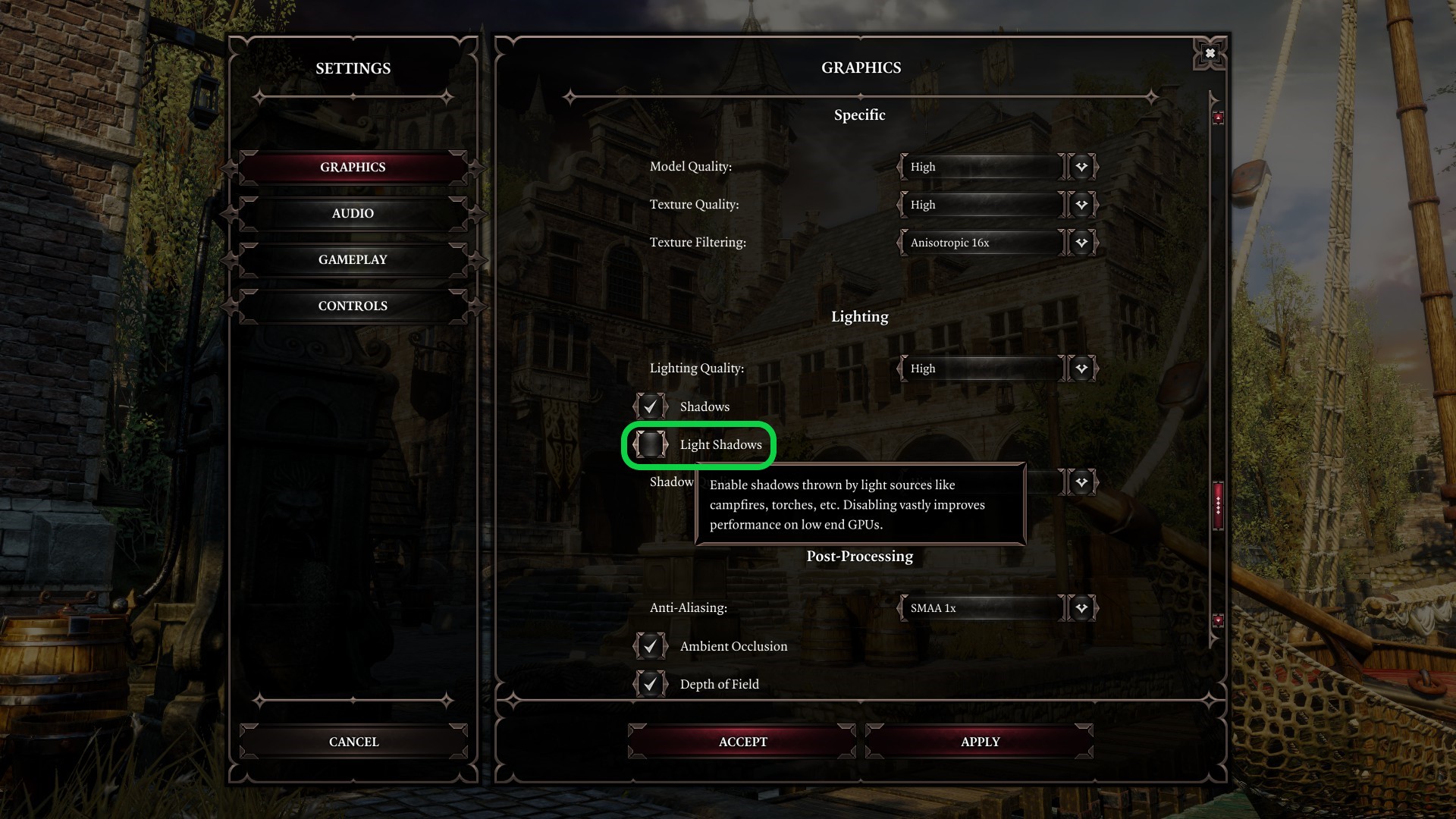
Task: Close the settings window with the X icon
Action: 1210,53
